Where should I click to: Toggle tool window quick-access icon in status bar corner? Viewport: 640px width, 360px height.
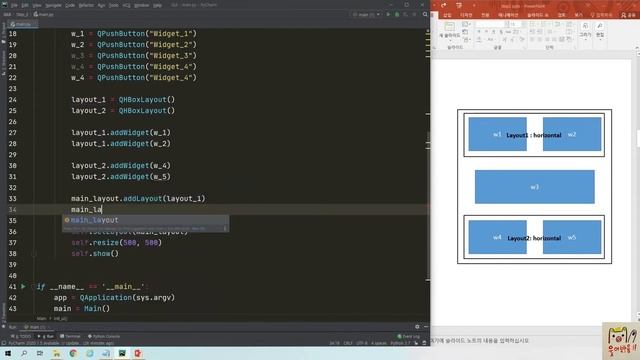4,343
